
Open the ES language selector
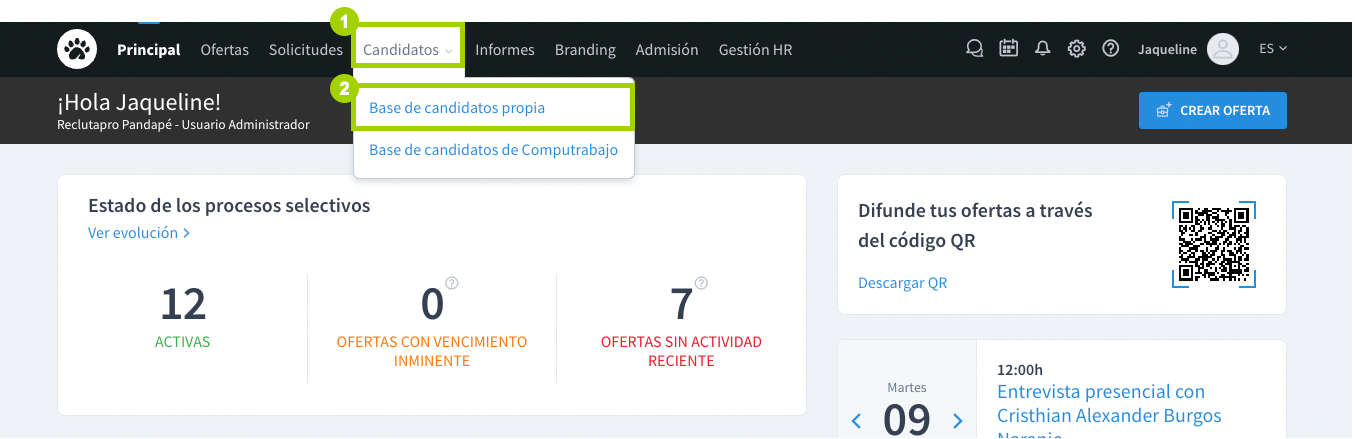click(x=1272, y=49)
